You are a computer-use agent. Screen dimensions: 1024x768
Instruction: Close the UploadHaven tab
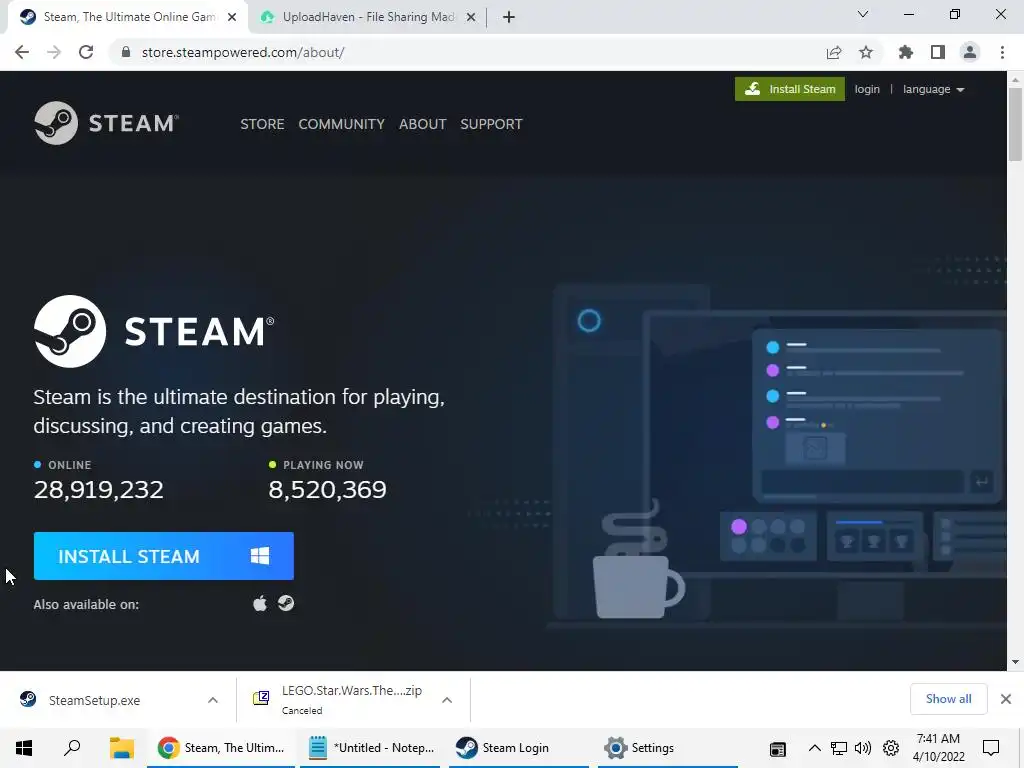(471, 17)
